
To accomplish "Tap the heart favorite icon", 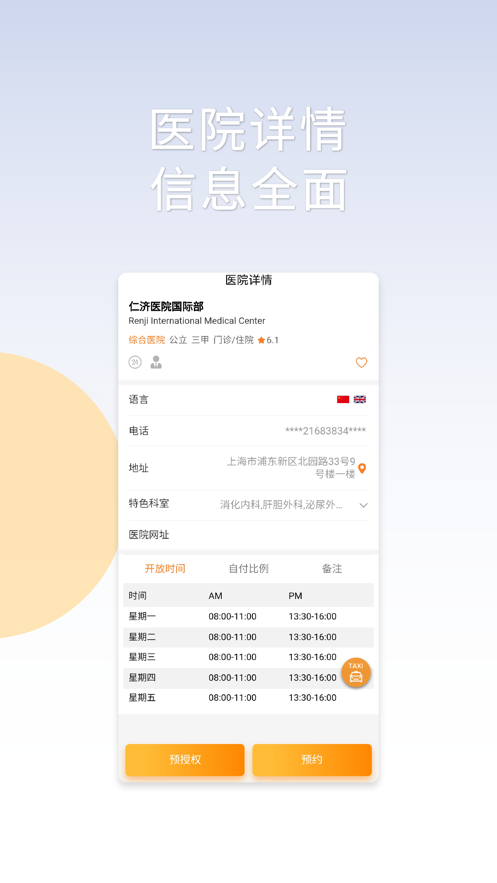I will (x=361, y=363).
